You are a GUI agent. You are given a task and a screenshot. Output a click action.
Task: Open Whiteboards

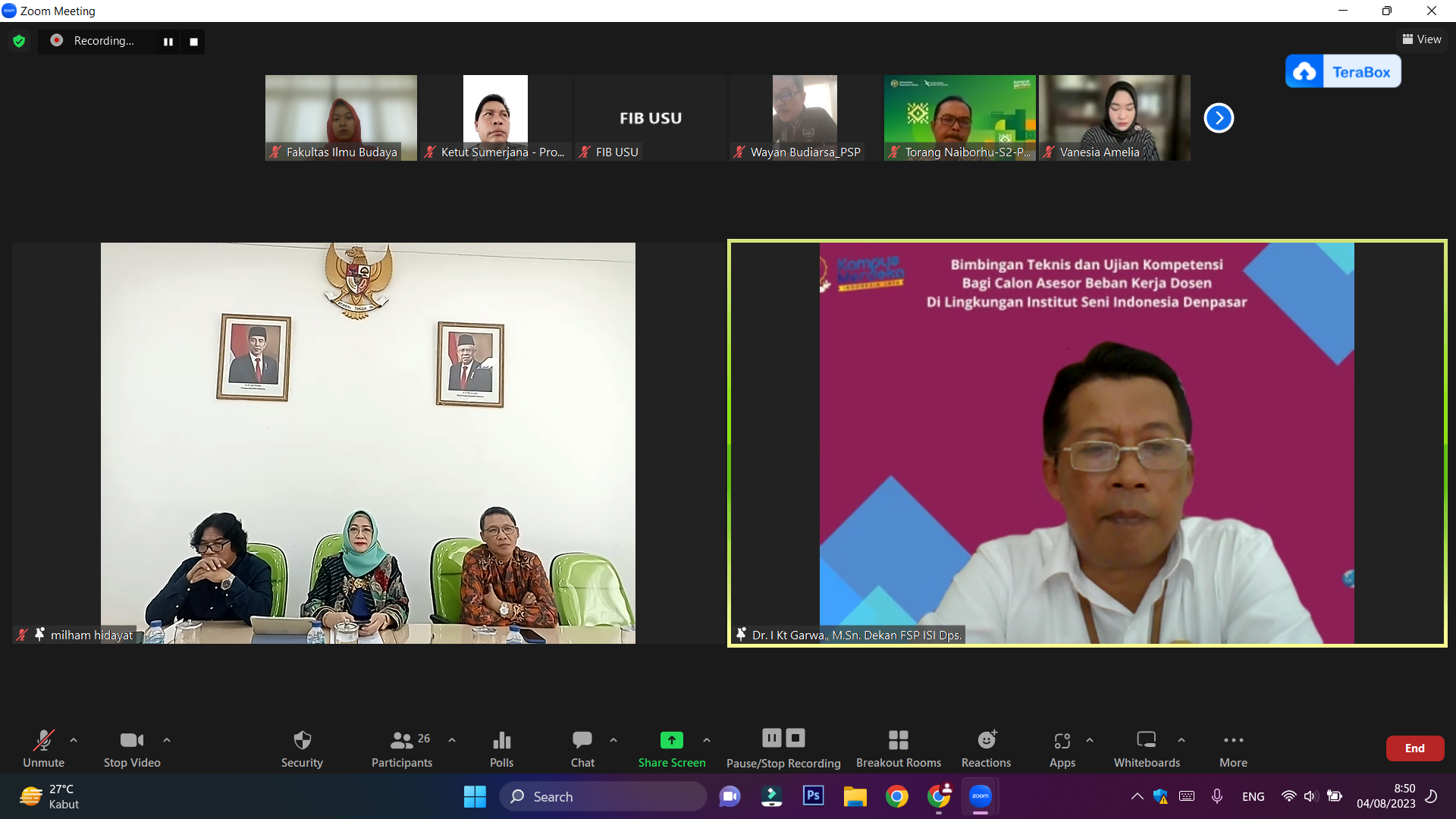[1147, 748]
